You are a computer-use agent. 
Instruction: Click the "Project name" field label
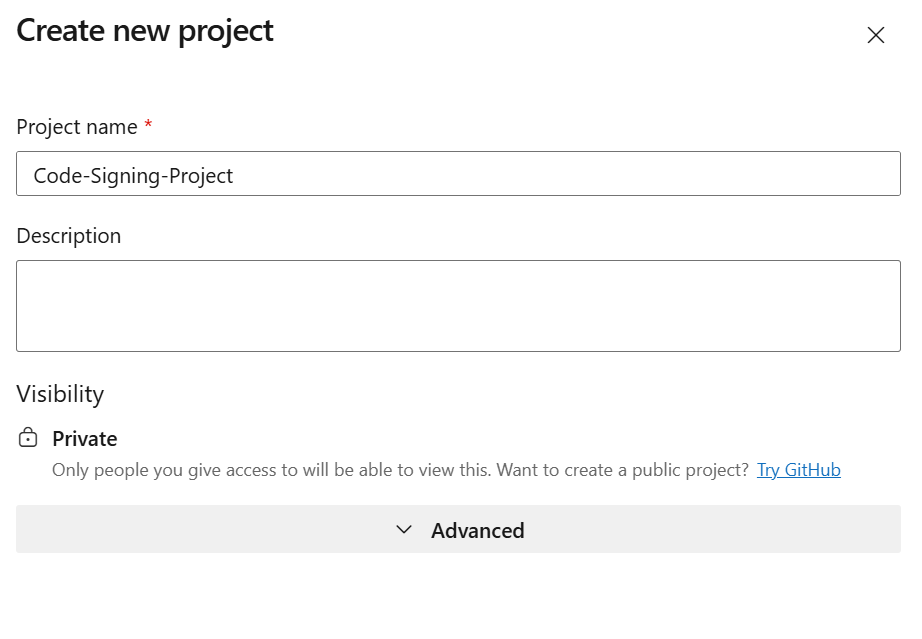[x=77, y=127]
